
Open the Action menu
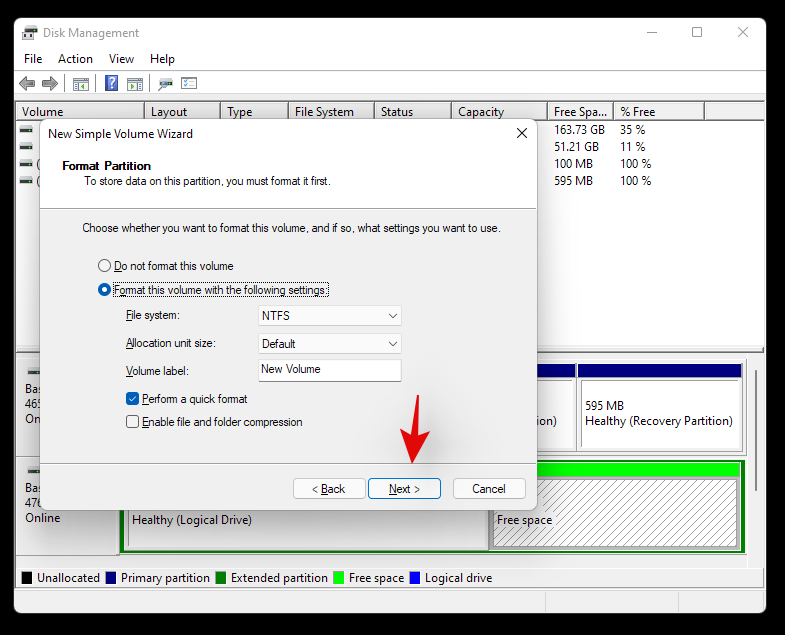pyautogui.click(x=75, y=59)
